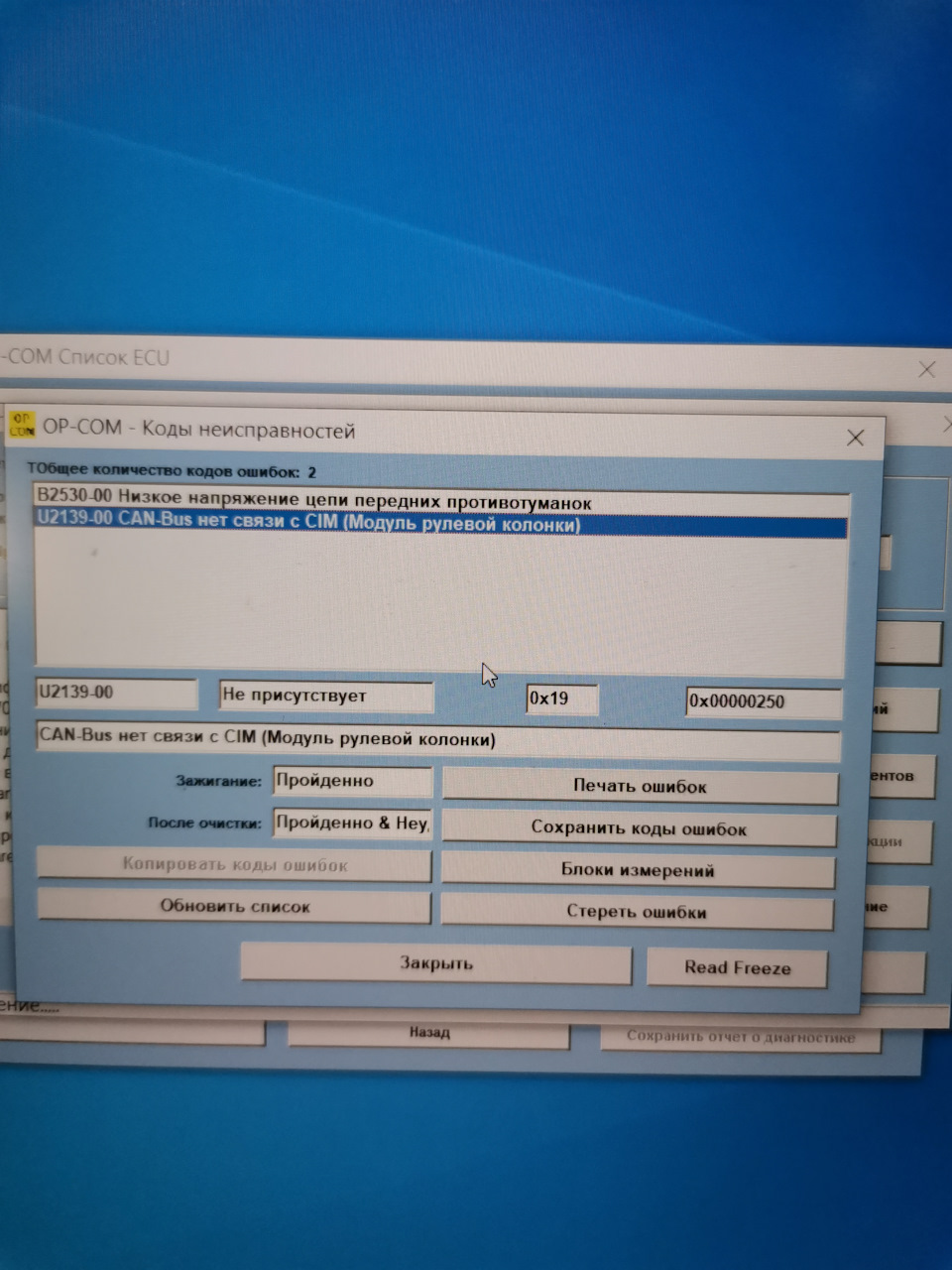Click the greyed Копировать коды ошибок button

[x=235, y=864]
